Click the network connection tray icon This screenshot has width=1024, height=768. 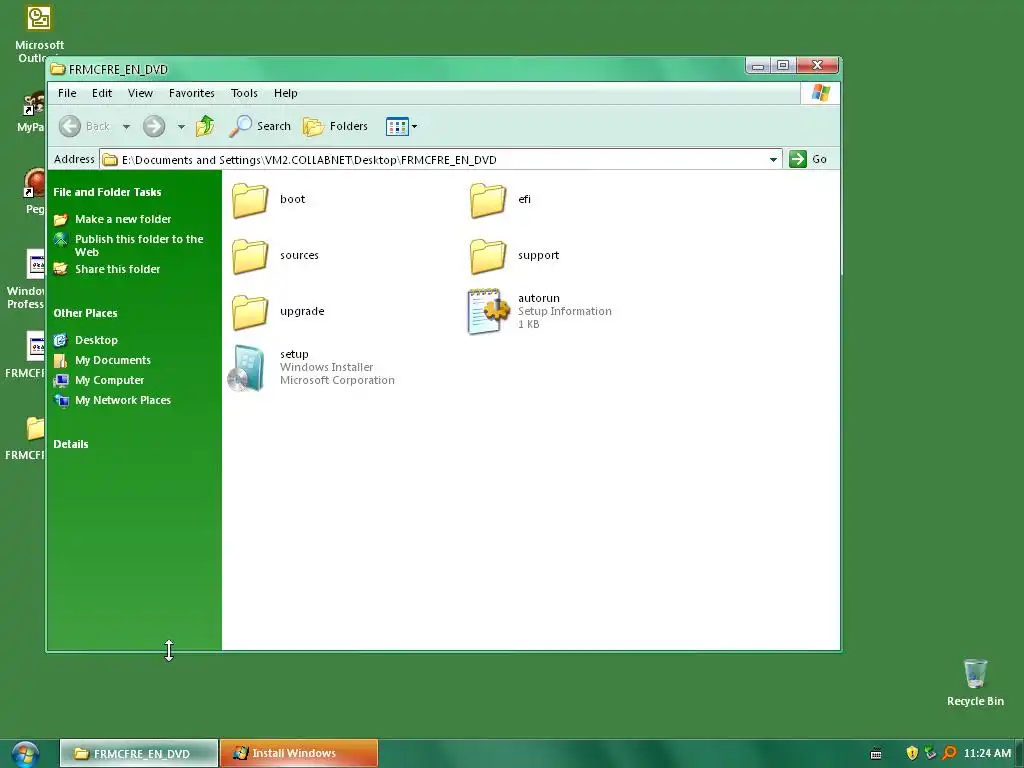pyautogui.click(x=931, y=753)
